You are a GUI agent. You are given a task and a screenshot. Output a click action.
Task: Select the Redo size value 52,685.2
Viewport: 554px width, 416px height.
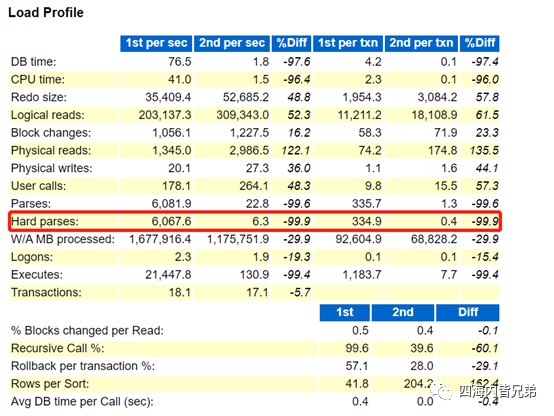[x=246, y=97]
